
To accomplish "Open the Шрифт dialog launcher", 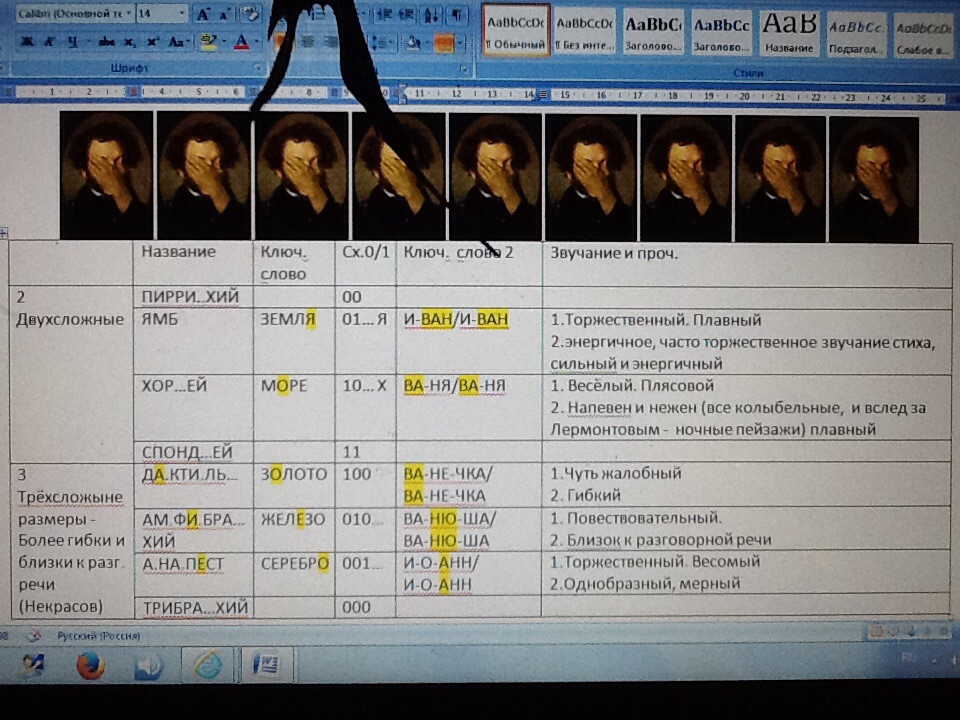I will pos(258,68).
